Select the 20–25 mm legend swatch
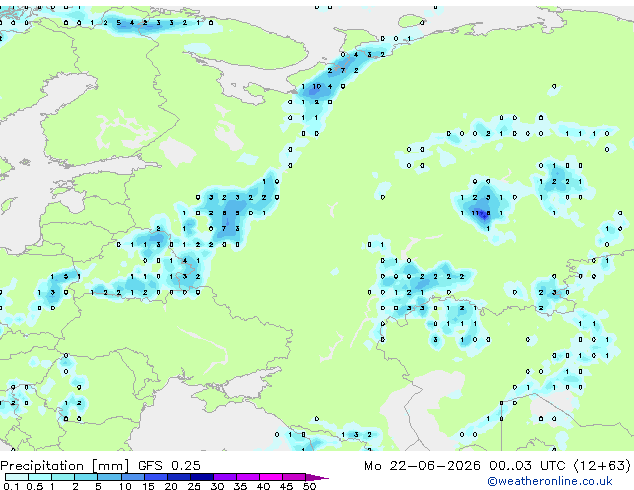This screenshot has height=490, width=634. tap(179, 477)
